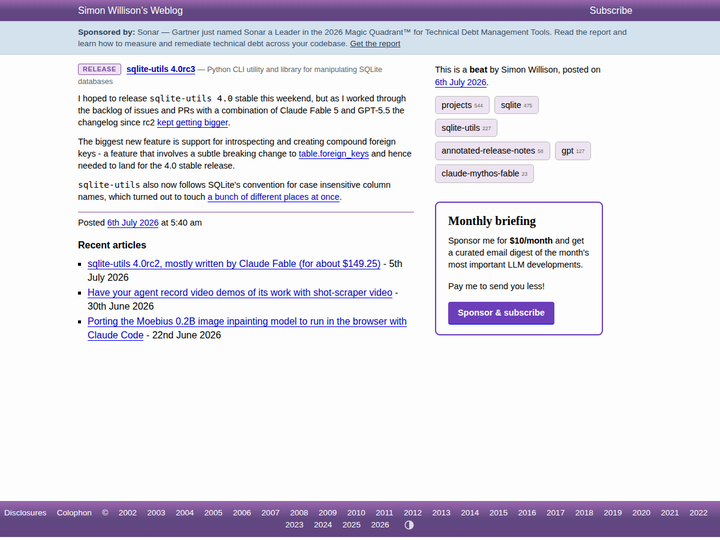Screen dimensions: 720x540
Task: Open the sqlite-utils tag
Action: 466,128
